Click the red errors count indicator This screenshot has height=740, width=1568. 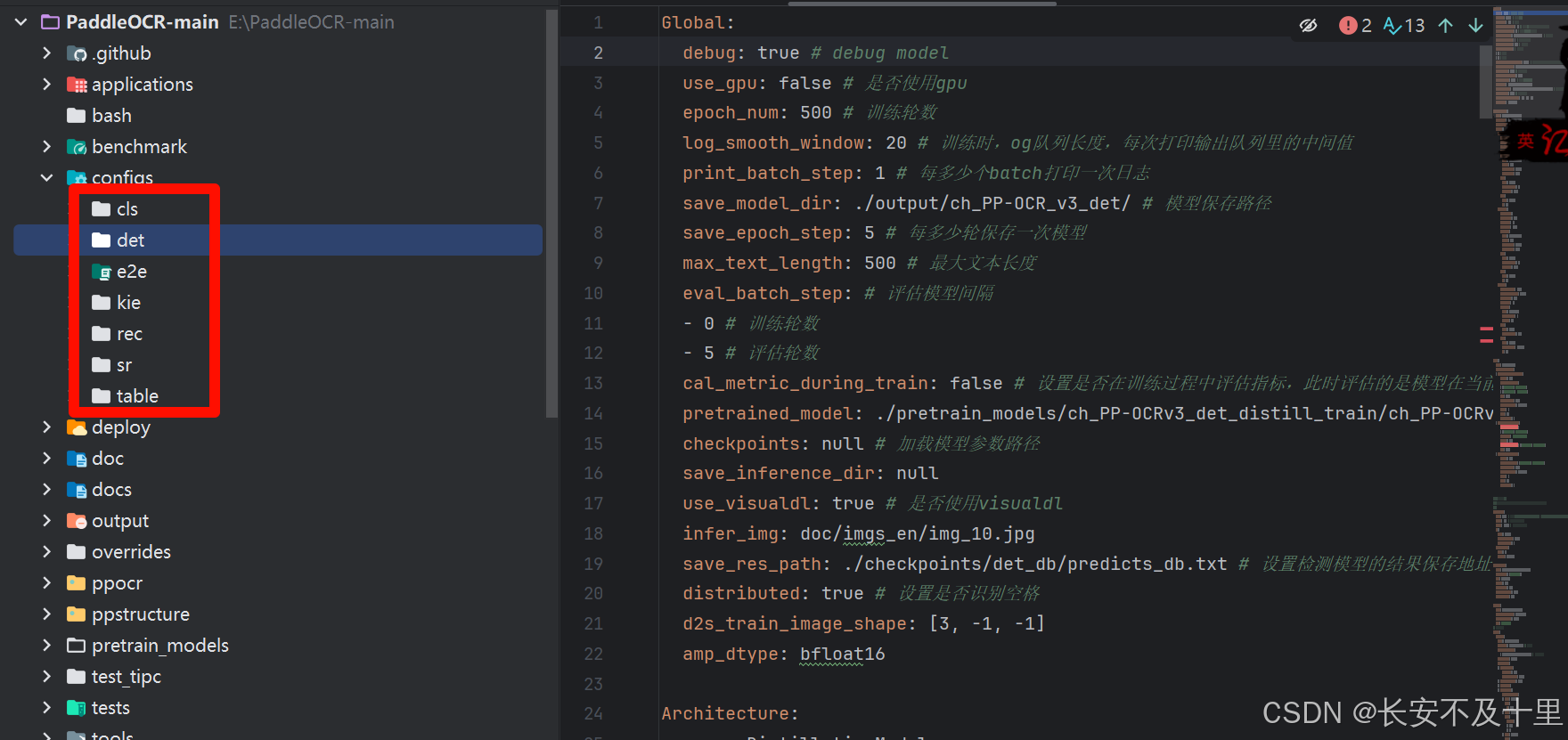[x=1355, y=26]
